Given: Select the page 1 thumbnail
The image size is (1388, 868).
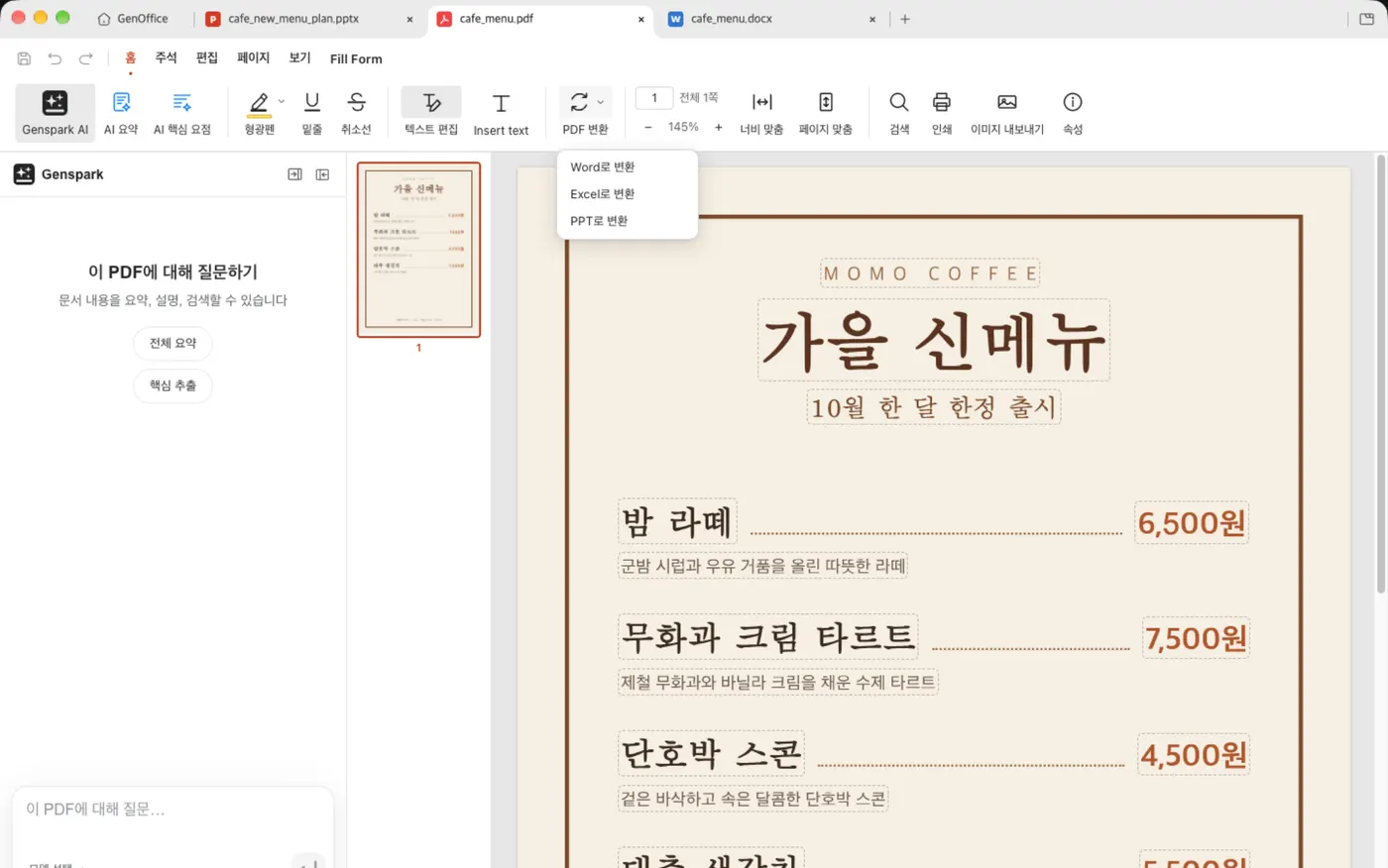Looking at the screenshot, I should coord(418,250).
